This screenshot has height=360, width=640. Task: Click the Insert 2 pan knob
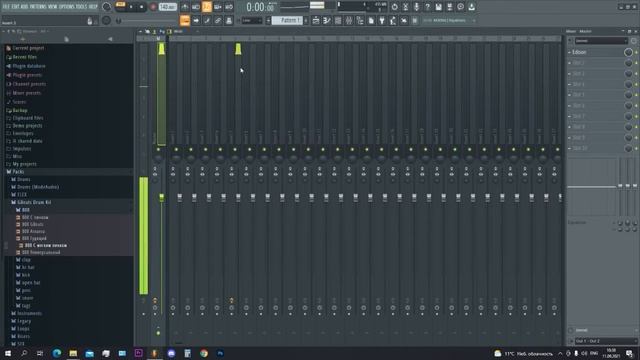coord(191,157)
